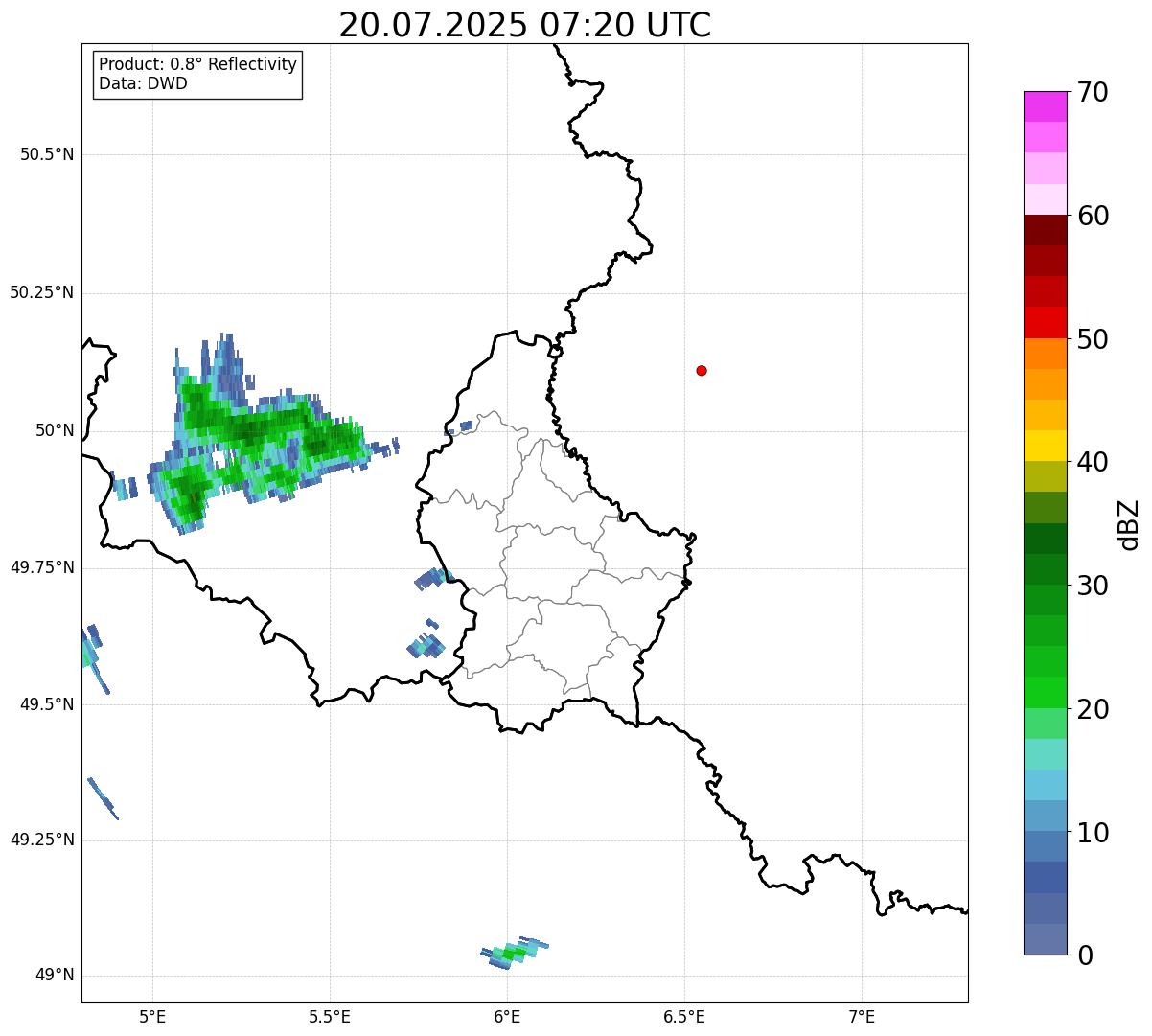Click the olive colorbar segment just below 40
1152x1036 pixels.
pos(1046,476)
